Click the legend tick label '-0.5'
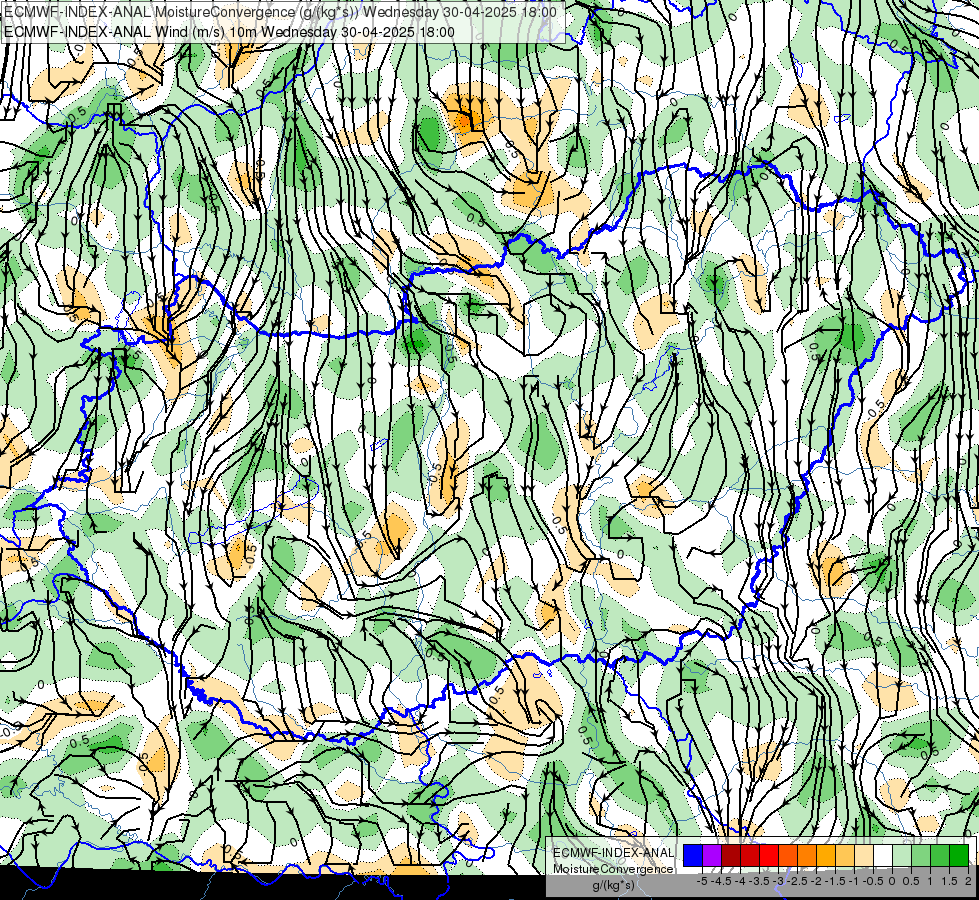979x900 pixels. point(873,881)
